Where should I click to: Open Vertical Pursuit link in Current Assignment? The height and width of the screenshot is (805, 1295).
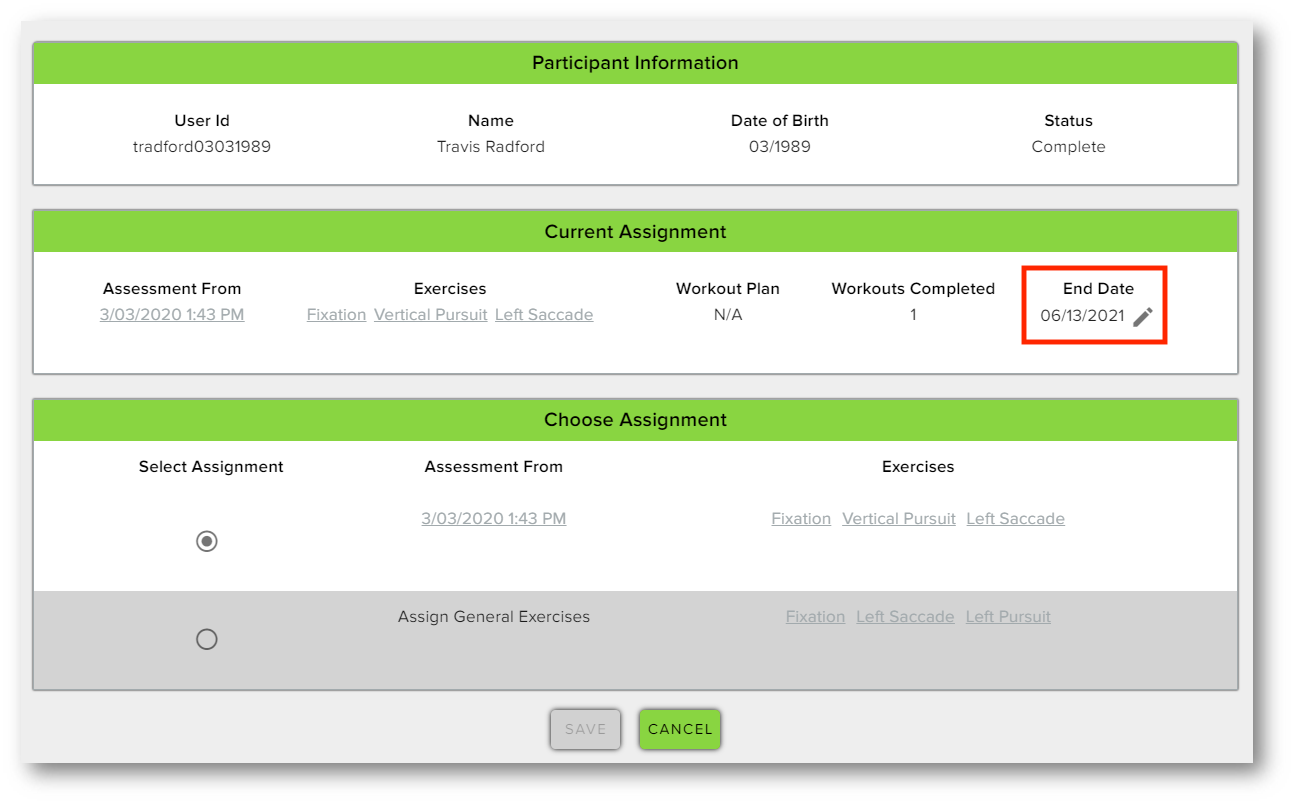(x=431, y=315)
